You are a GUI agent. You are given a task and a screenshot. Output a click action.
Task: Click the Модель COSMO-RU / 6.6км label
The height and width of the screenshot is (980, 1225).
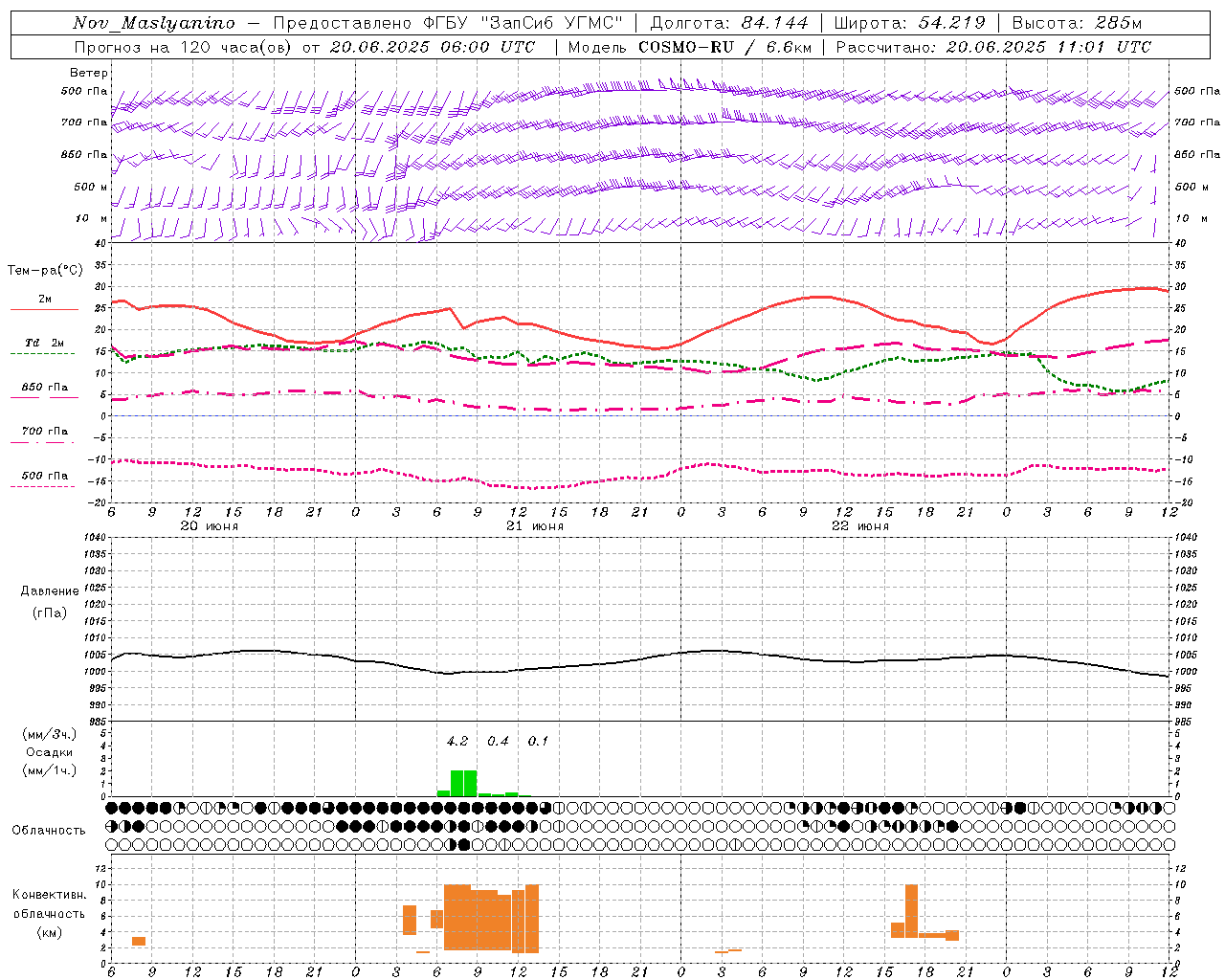(690, 47)
